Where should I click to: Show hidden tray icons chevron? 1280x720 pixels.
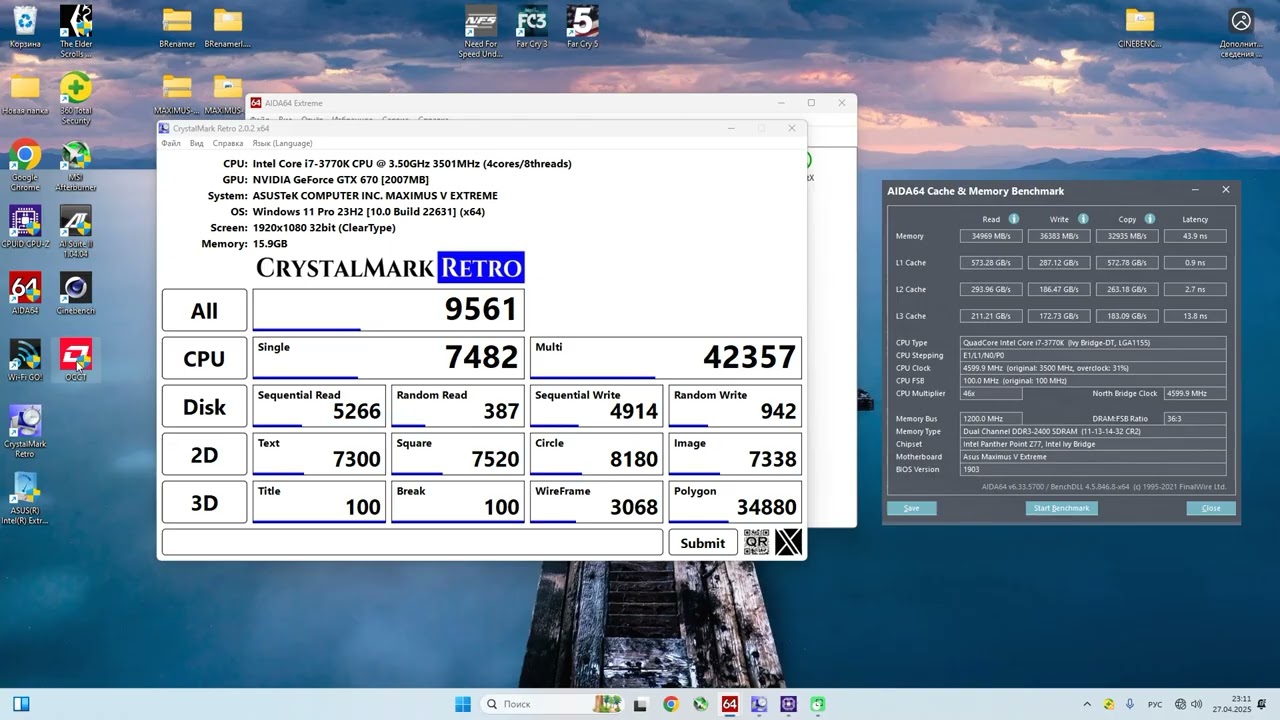1087,704
